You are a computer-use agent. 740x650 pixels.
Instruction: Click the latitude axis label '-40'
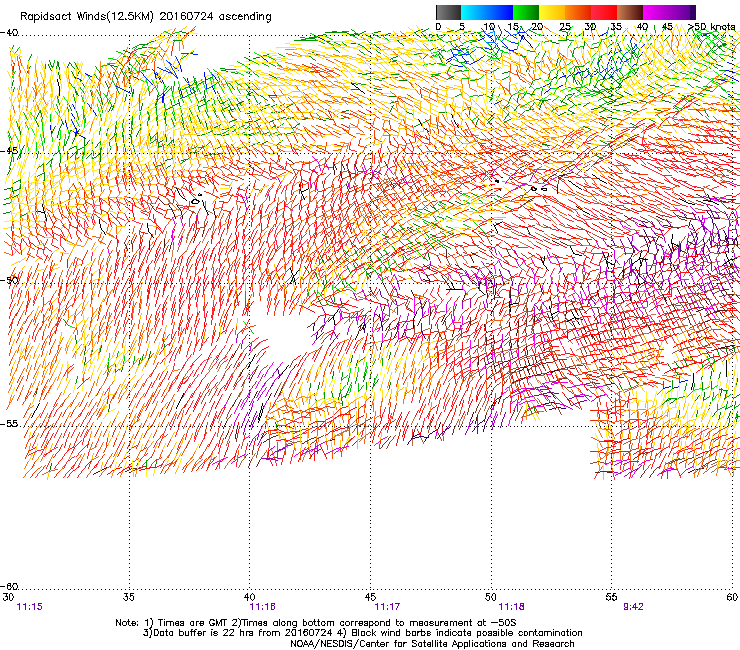(10, 33)
